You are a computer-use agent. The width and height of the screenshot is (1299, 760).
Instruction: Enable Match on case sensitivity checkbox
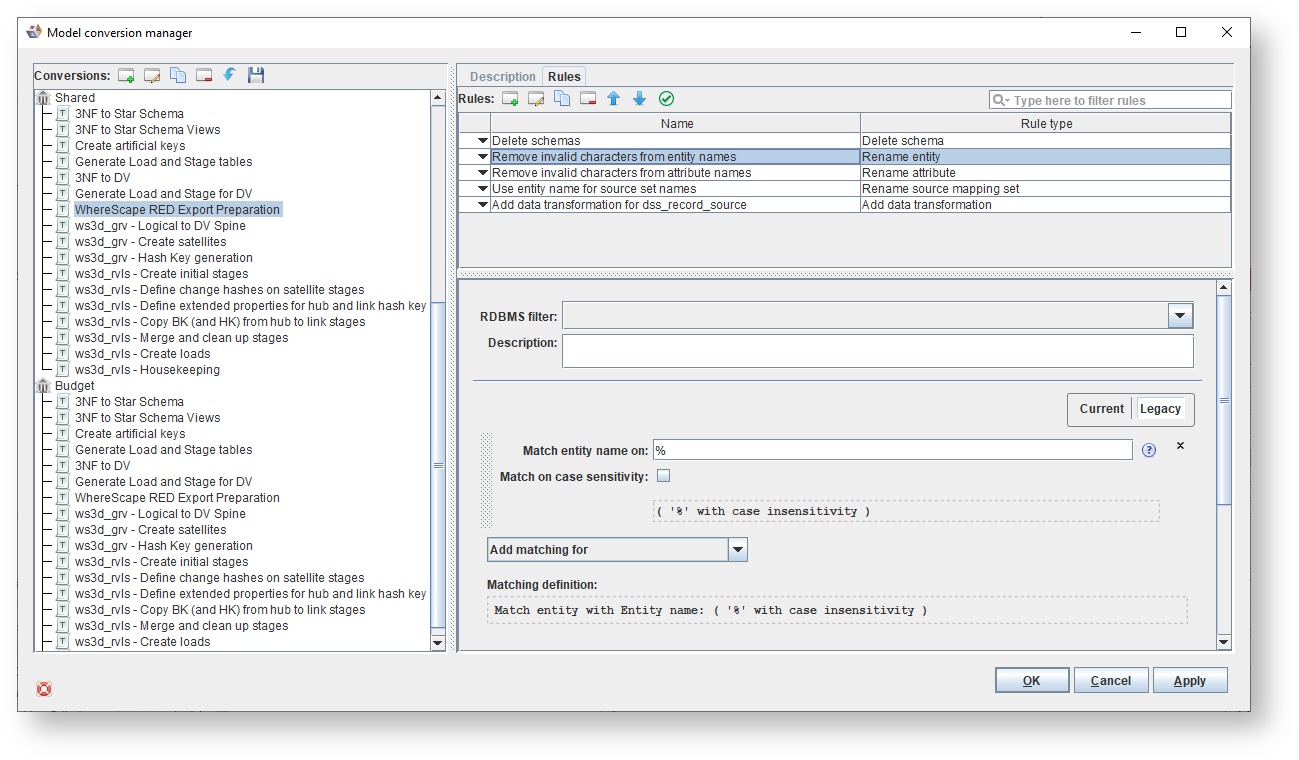664,477
